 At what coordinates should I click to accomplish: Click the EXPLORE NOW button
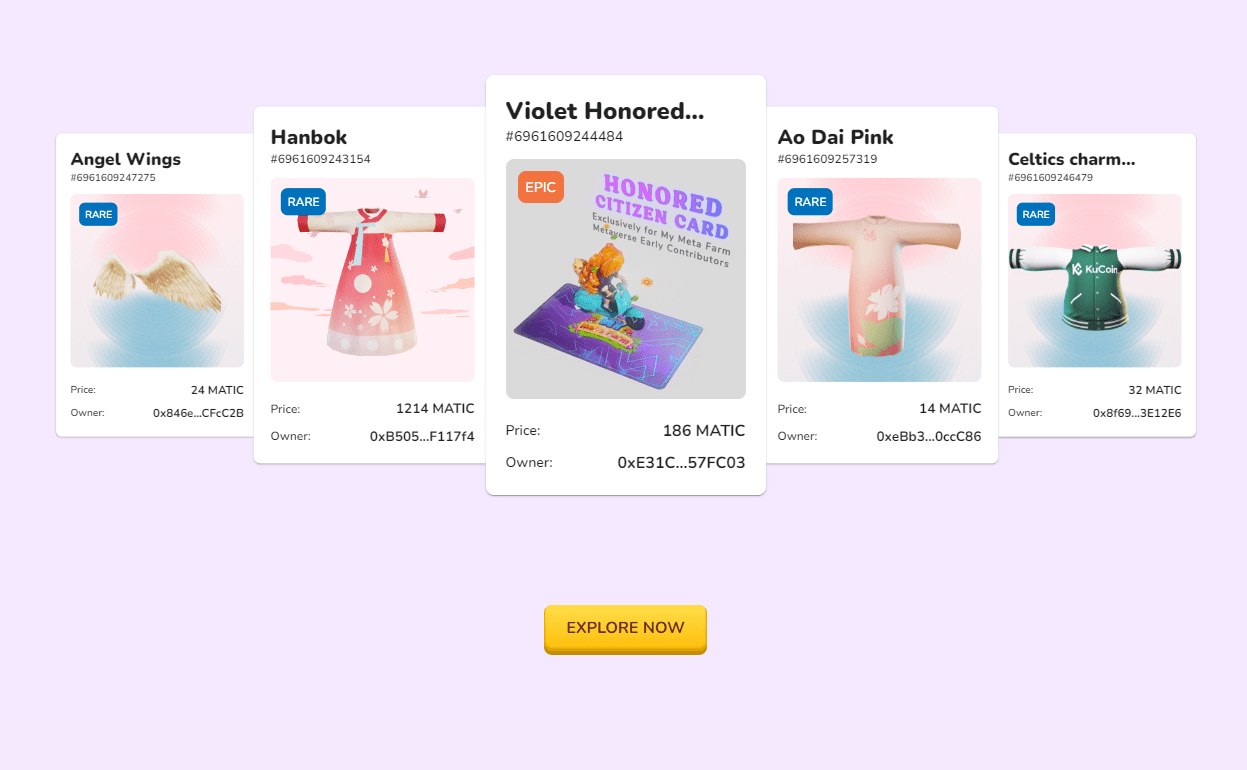click(625, 628)
